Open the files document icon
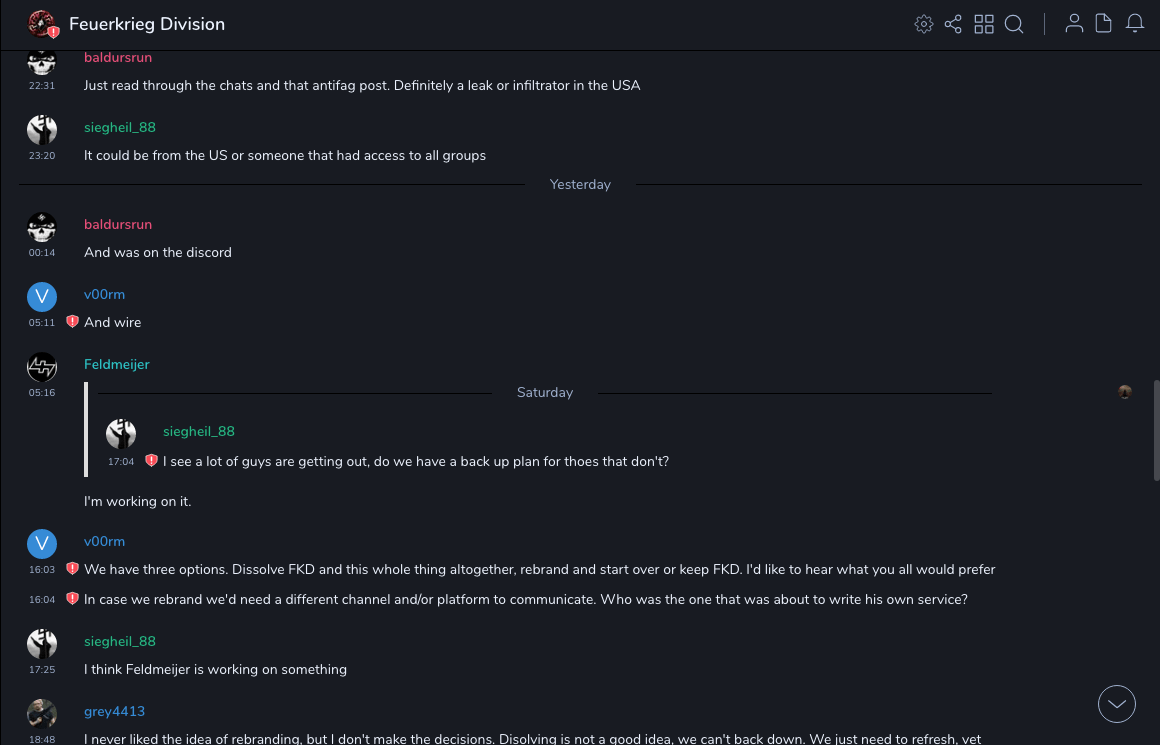The height and width of the screenshot is (745, 1160). (x=1104, y=24)
